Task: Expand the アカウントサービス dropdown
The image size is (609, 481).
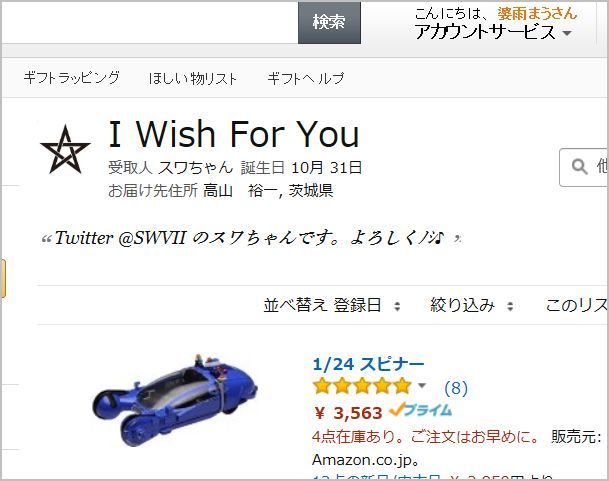Action: (x=493, y=32)
